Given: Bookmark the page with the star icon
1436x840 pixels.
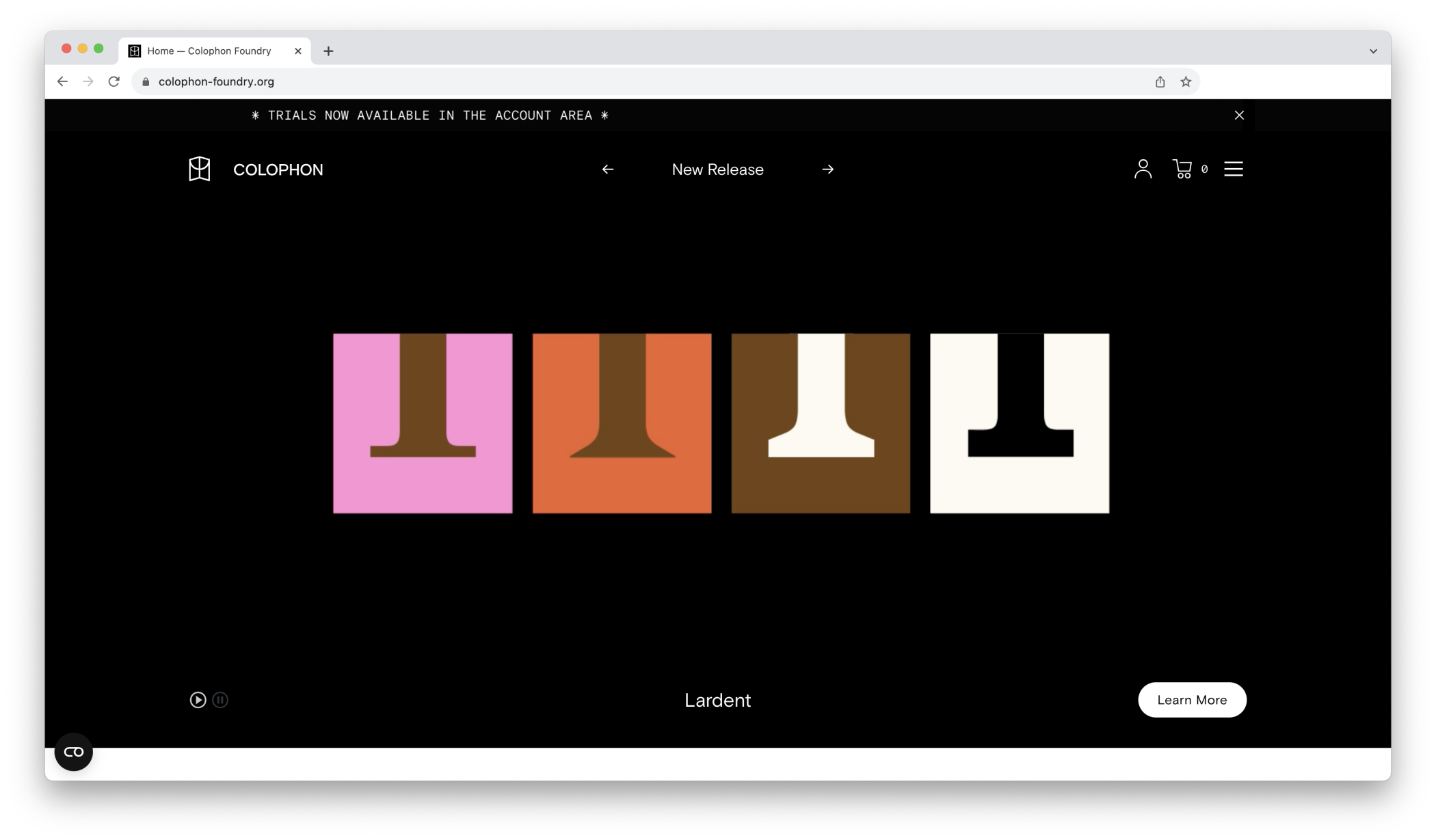Looking at the screenshot, I should (x=1185, y=81).
